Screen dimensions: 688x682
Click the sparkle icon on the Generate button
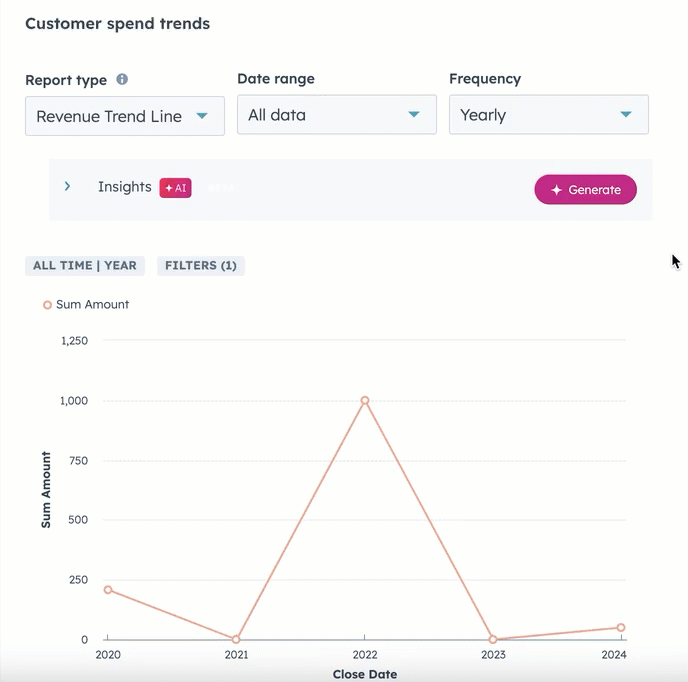[x=557, y=190]
